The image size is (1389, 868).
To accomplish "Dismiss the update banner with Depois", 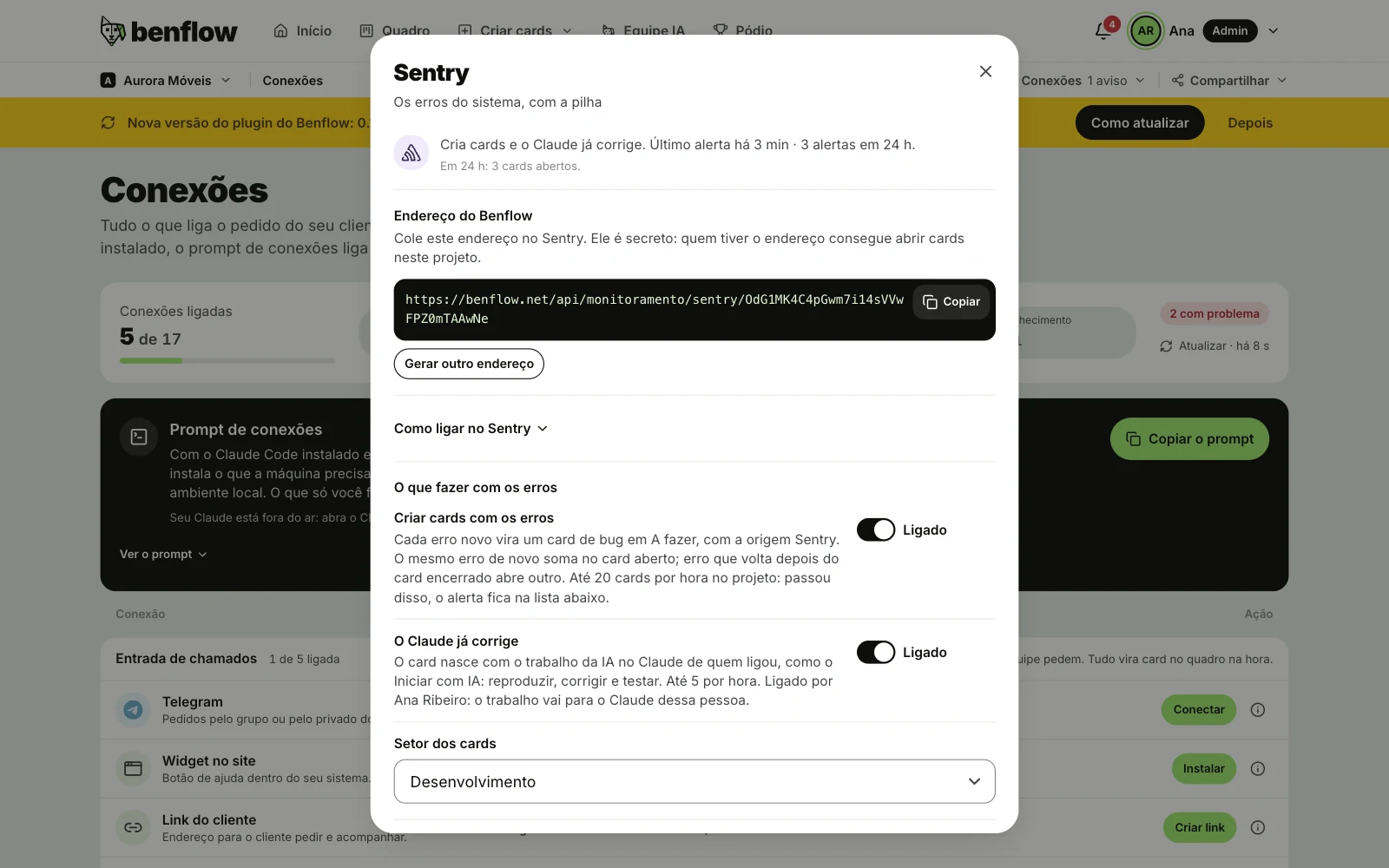I will point(1250,122).
